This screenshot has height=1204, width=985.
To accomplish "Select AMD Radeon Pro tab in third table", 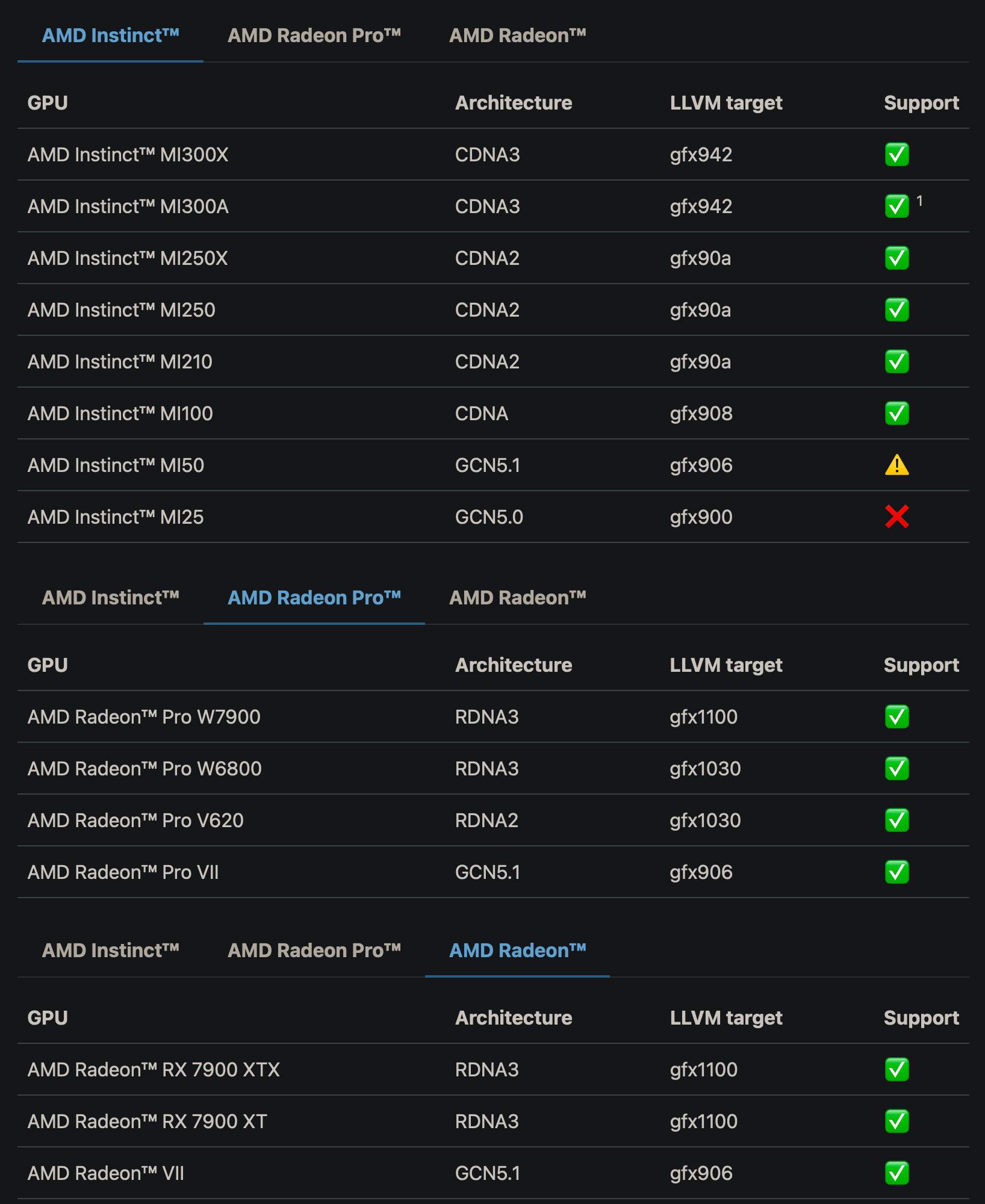I will coord(314,951).
